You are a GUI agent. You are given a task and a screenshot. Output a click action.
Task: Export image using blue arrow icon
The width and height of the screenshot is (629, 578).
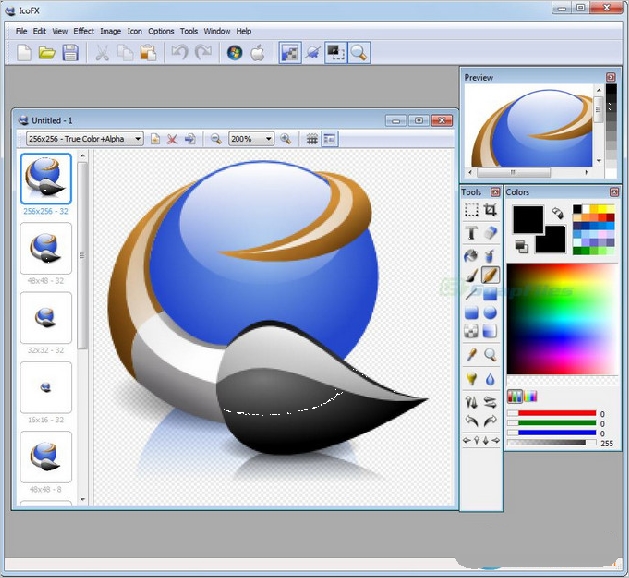190,139
